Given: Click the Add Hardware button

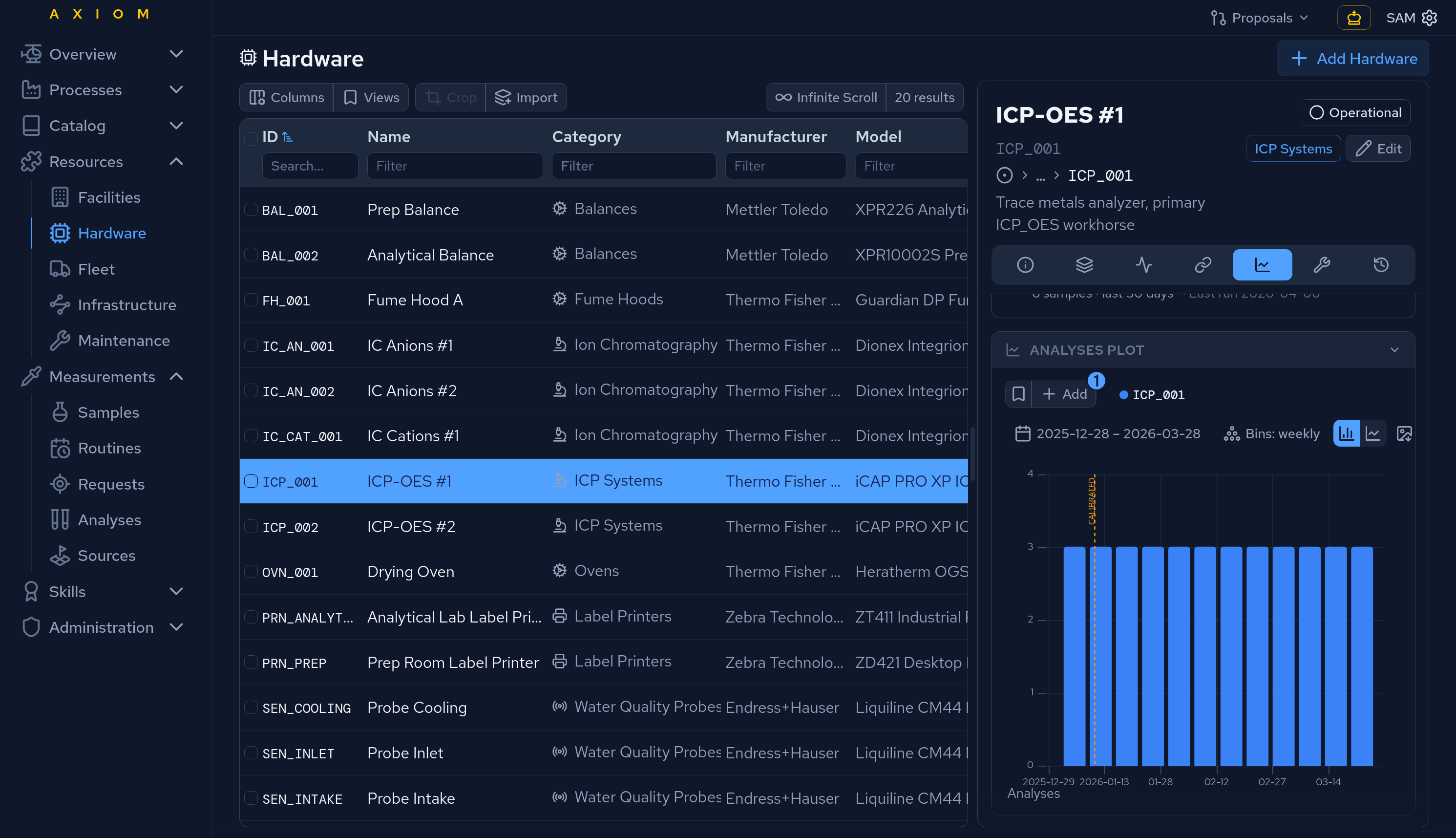Looking at the screenshot, I should pos(1352,59).
